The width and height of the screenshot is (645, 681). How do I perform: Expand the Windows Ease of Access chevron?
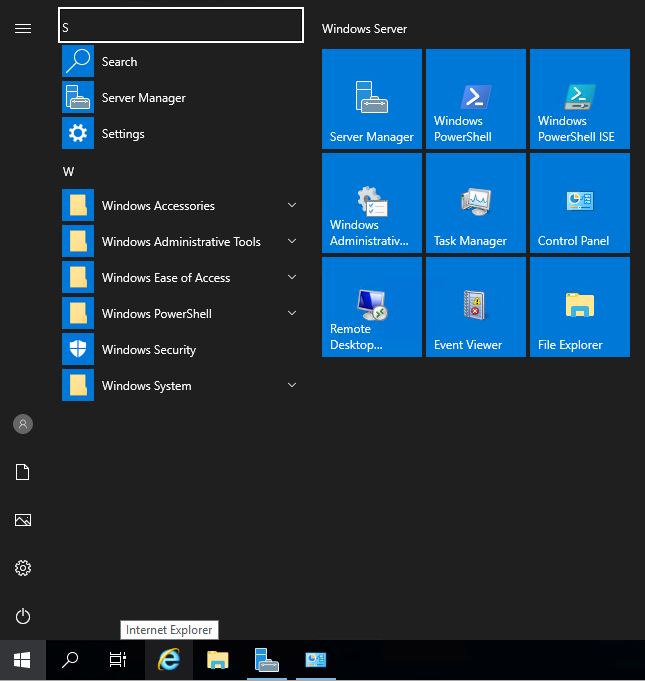292,277
